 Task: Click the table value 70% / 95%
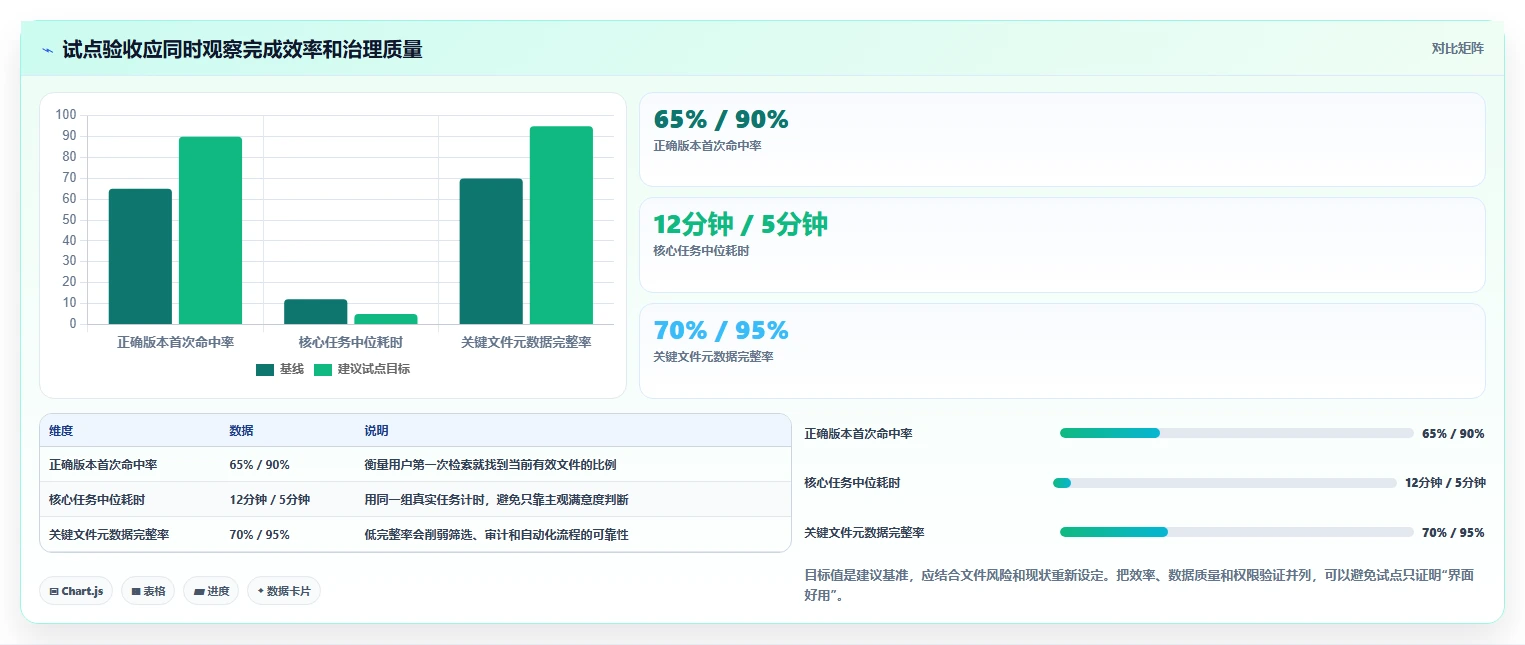coord(259,535)
